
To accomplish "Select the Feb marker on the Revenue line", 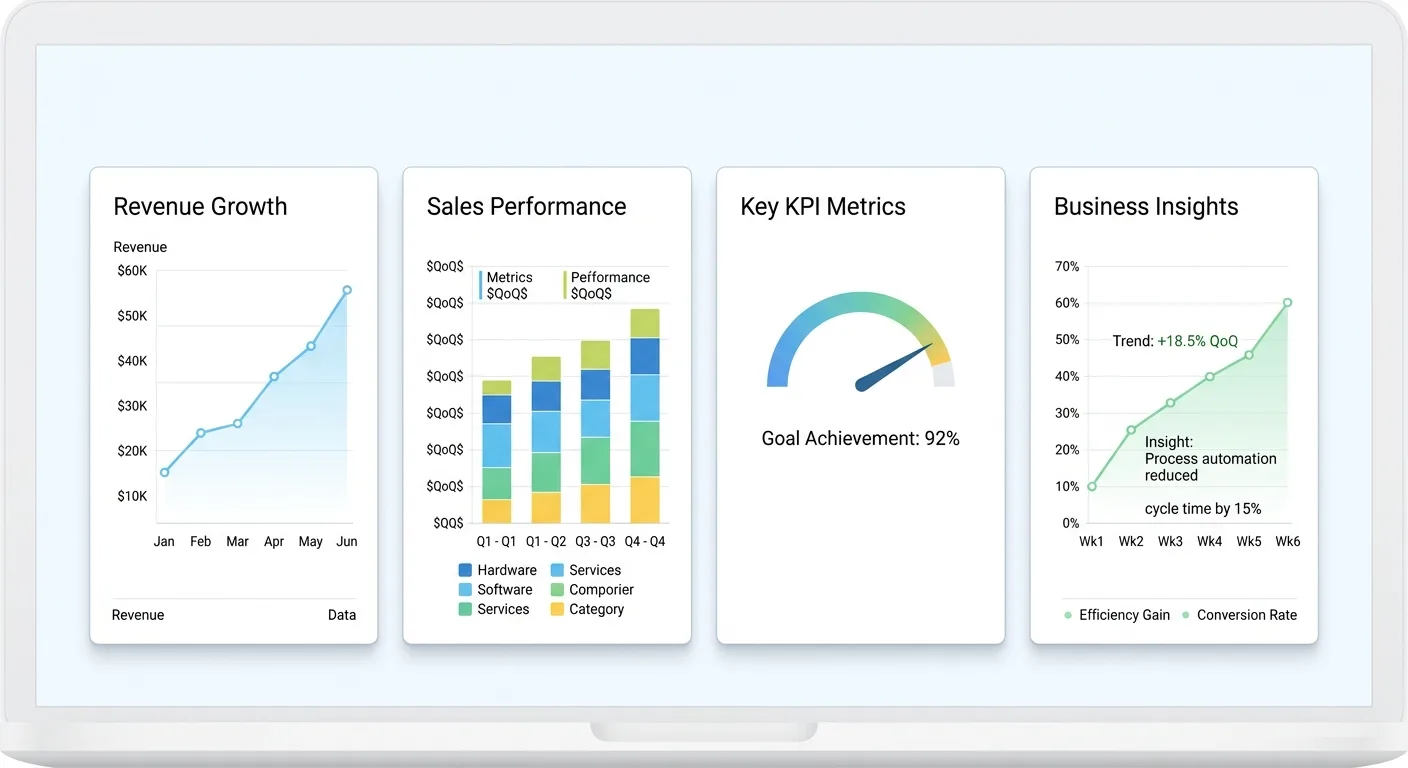I will (201, 433).
